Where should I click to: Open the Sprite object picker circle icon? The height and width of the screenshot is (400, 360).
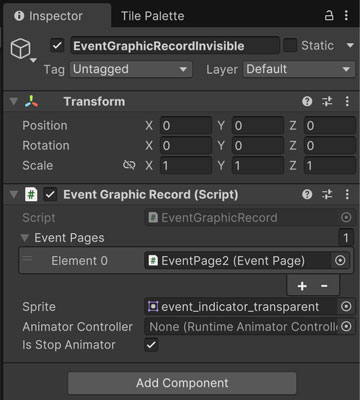click(346, 306)
